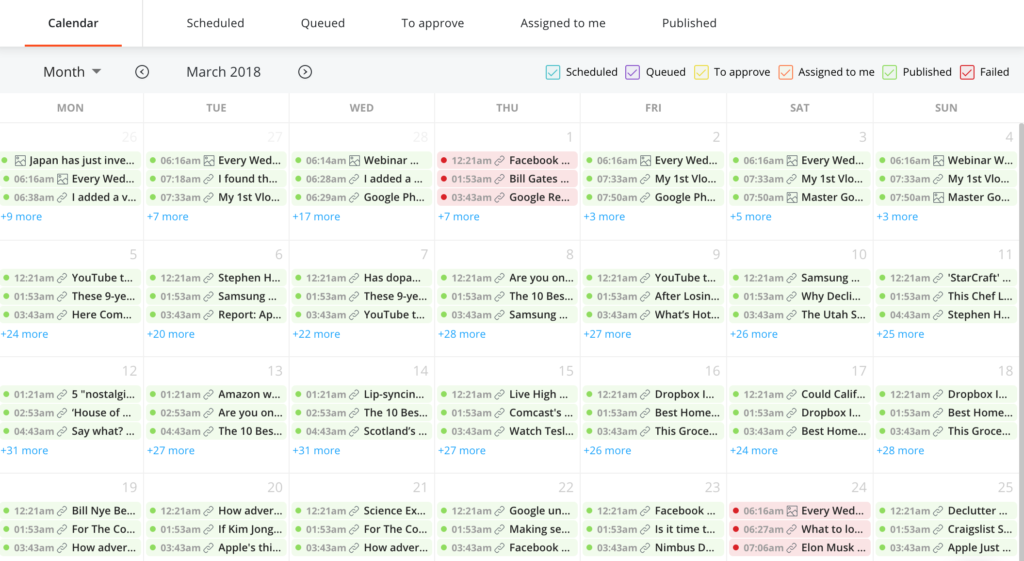1024x561 pixels.
Task: Switch to the Scheduled tab
Action: point(215,23)
